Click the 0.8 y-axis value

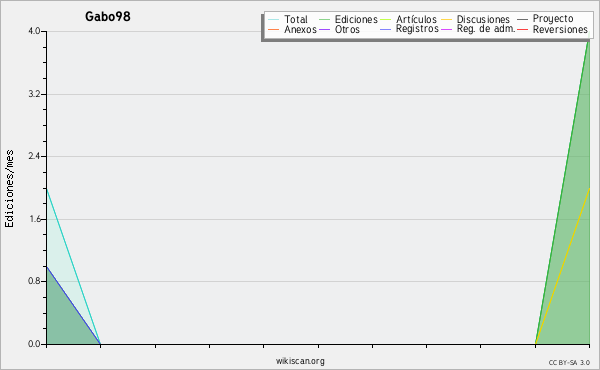[34, 281]
